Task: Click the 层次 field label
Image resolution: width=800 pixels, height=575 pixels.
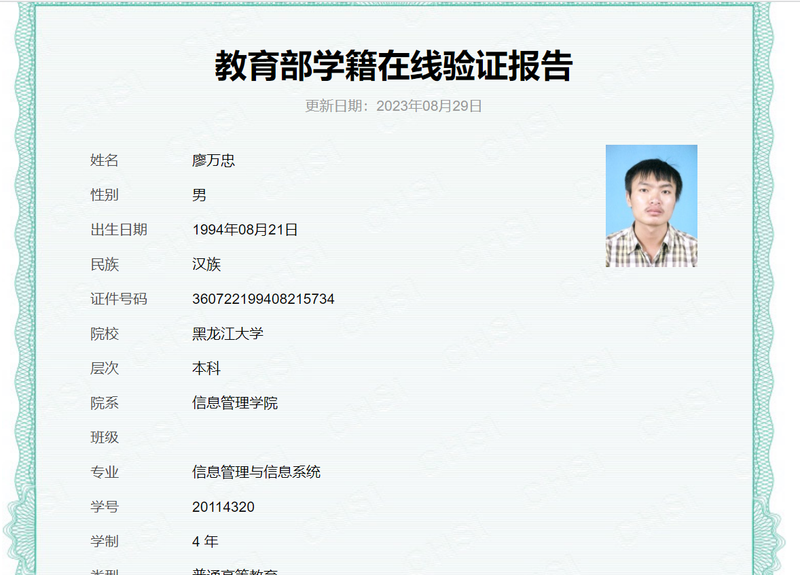Action: tap(105, 368)
